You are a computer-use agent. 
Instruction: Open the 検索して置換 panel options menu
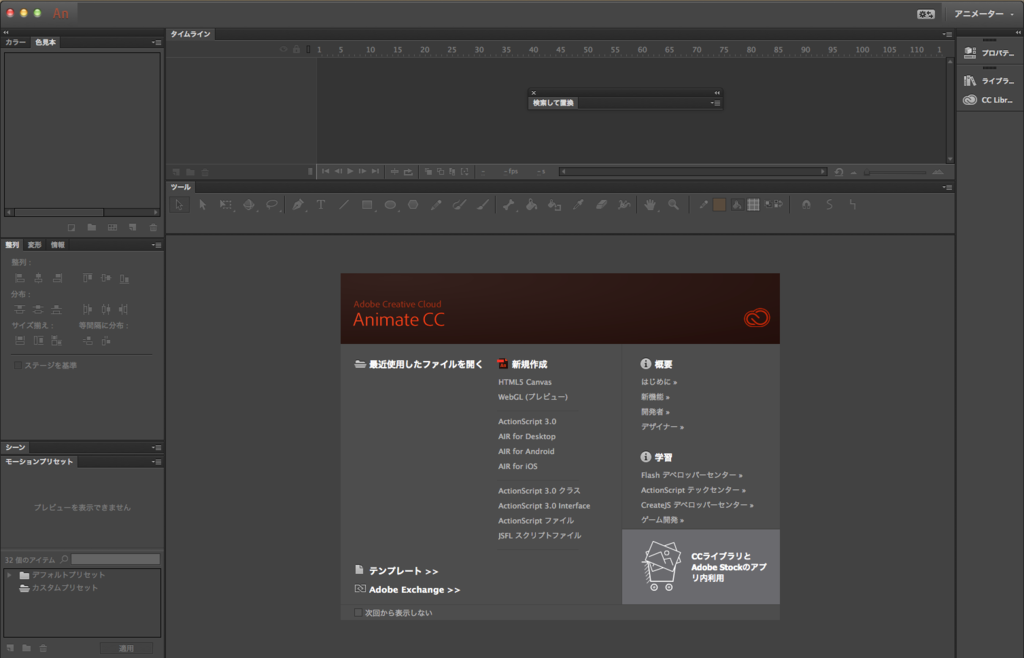(715, 103)
